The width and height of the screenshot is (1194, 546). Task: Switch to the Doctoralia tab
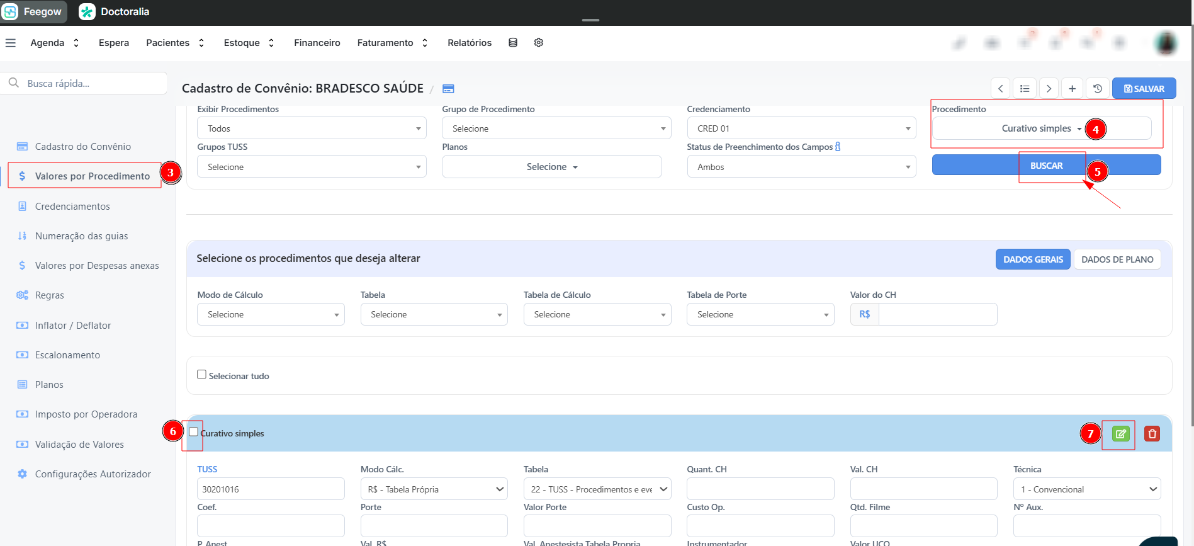click(114, 11)
